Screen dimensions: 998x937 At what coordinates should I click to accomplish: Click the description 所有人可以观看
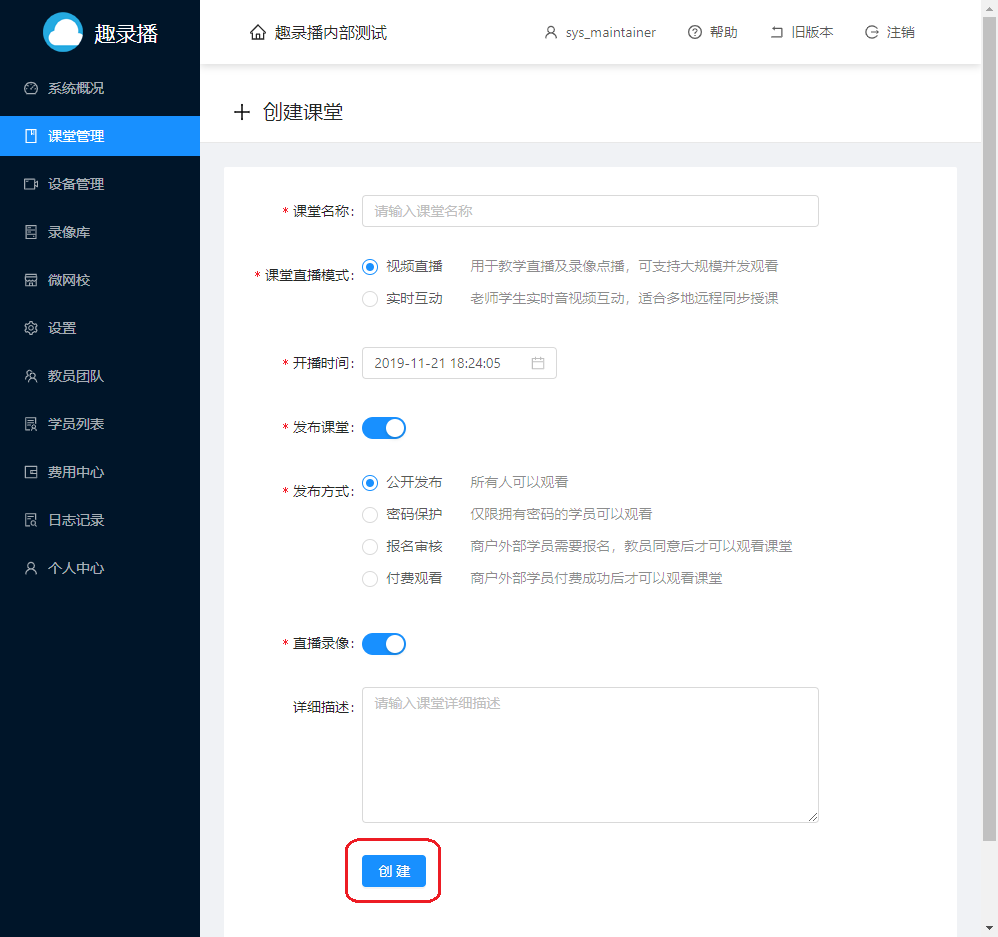coord(519,483)
